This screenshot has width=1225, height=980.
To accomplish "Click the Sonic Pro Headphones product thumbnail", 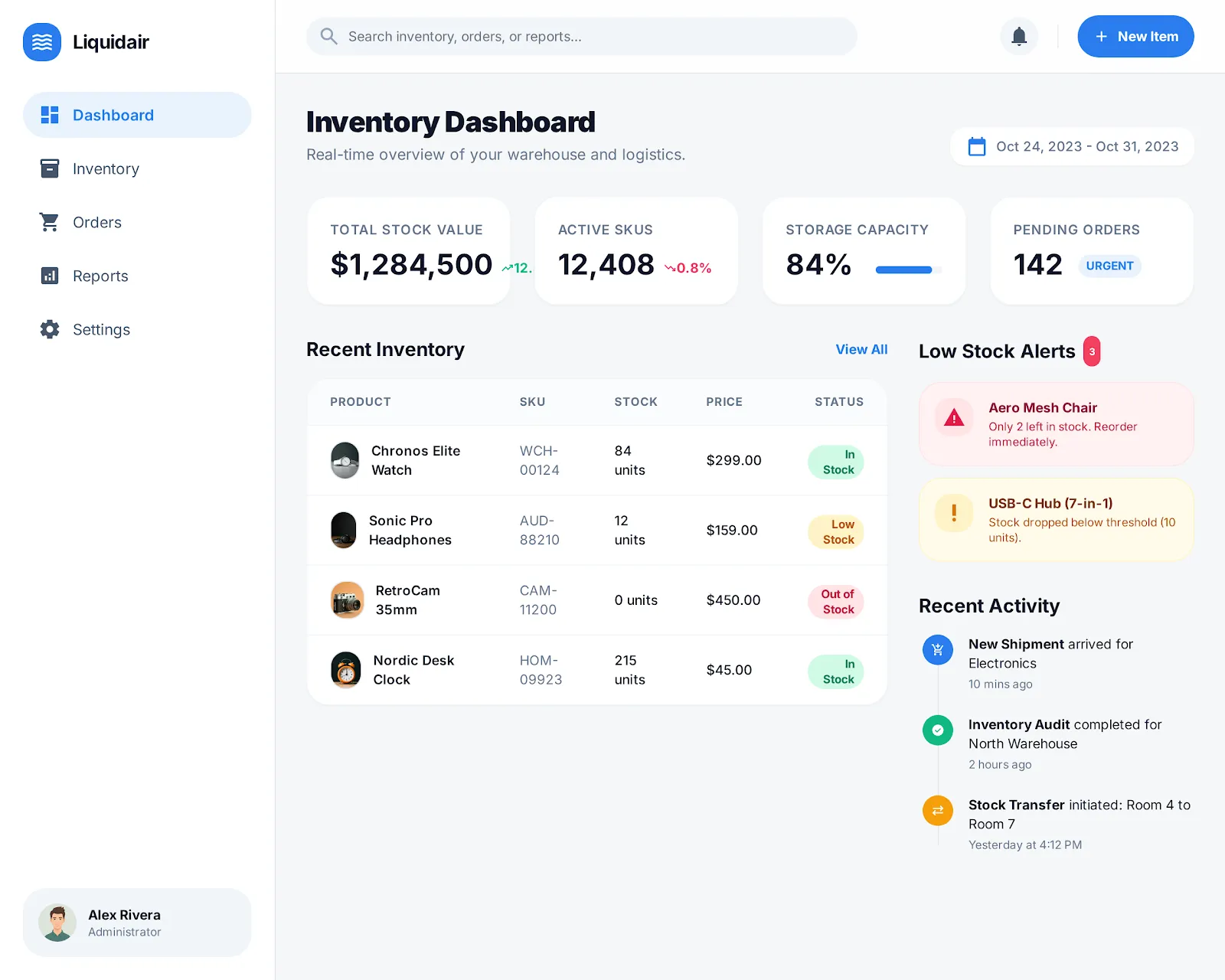I will point(344,530).
